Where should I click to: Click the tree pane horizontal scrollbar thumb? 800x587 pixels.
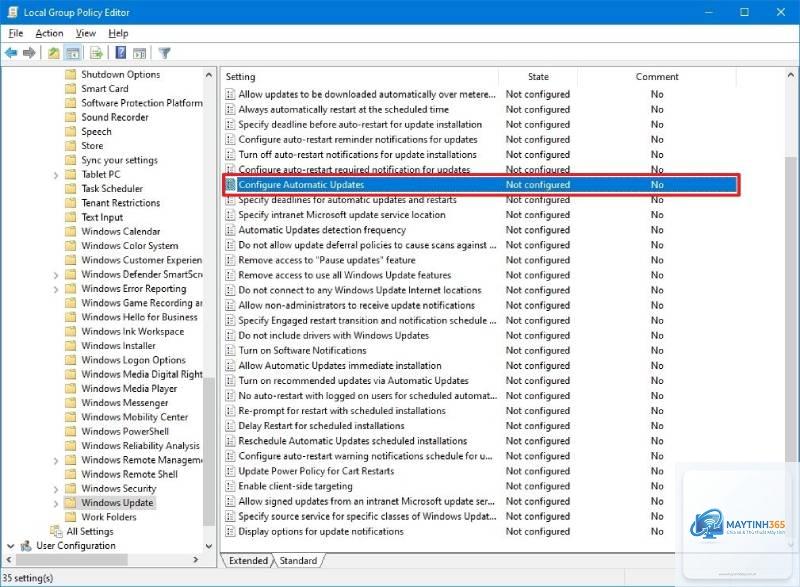(x=71, y=559)
